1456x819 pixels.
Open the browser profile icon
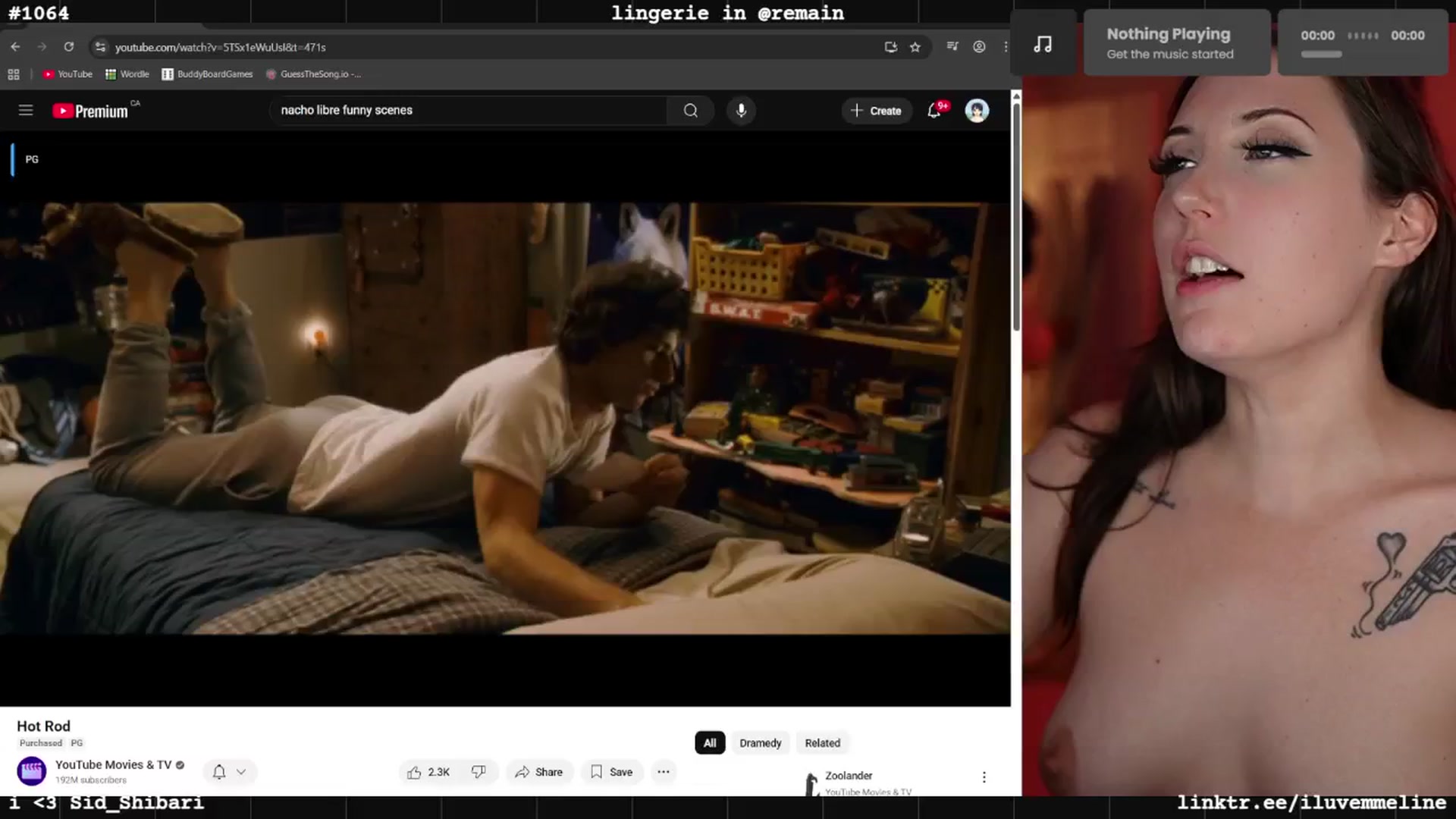(x=979, y=47)
